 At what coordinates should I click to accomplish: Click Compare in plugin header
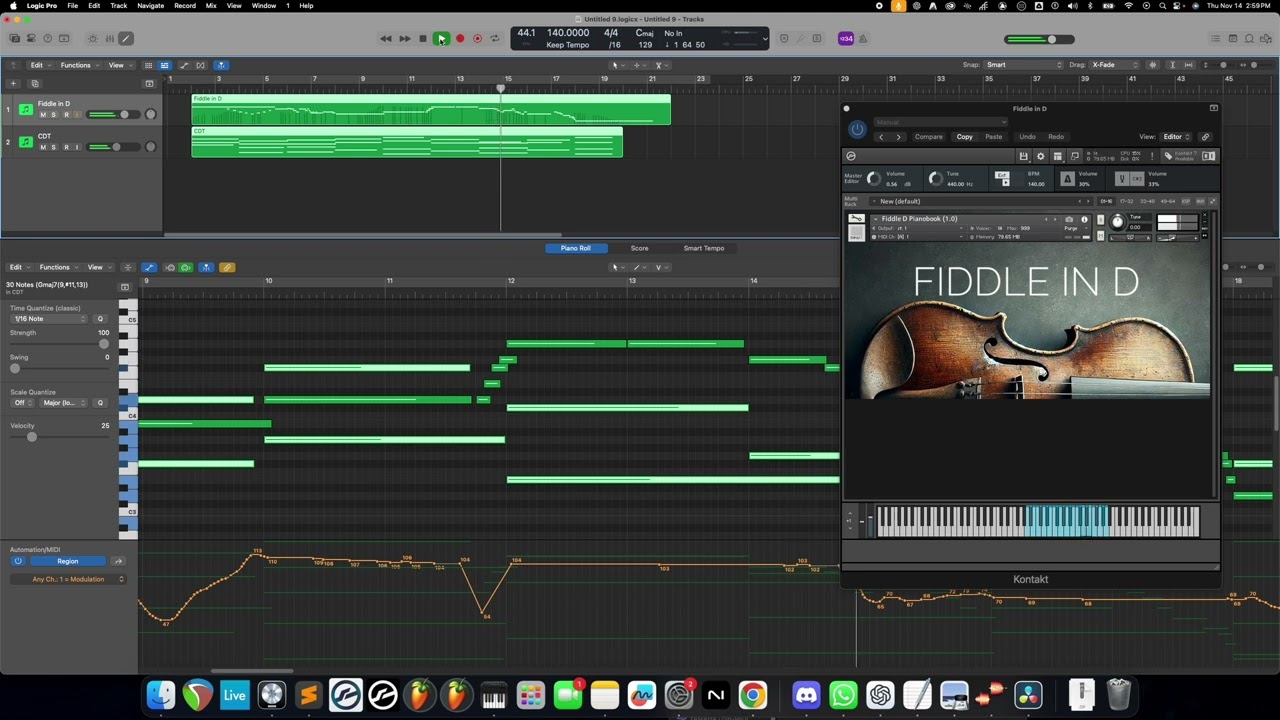coord(928,137)
